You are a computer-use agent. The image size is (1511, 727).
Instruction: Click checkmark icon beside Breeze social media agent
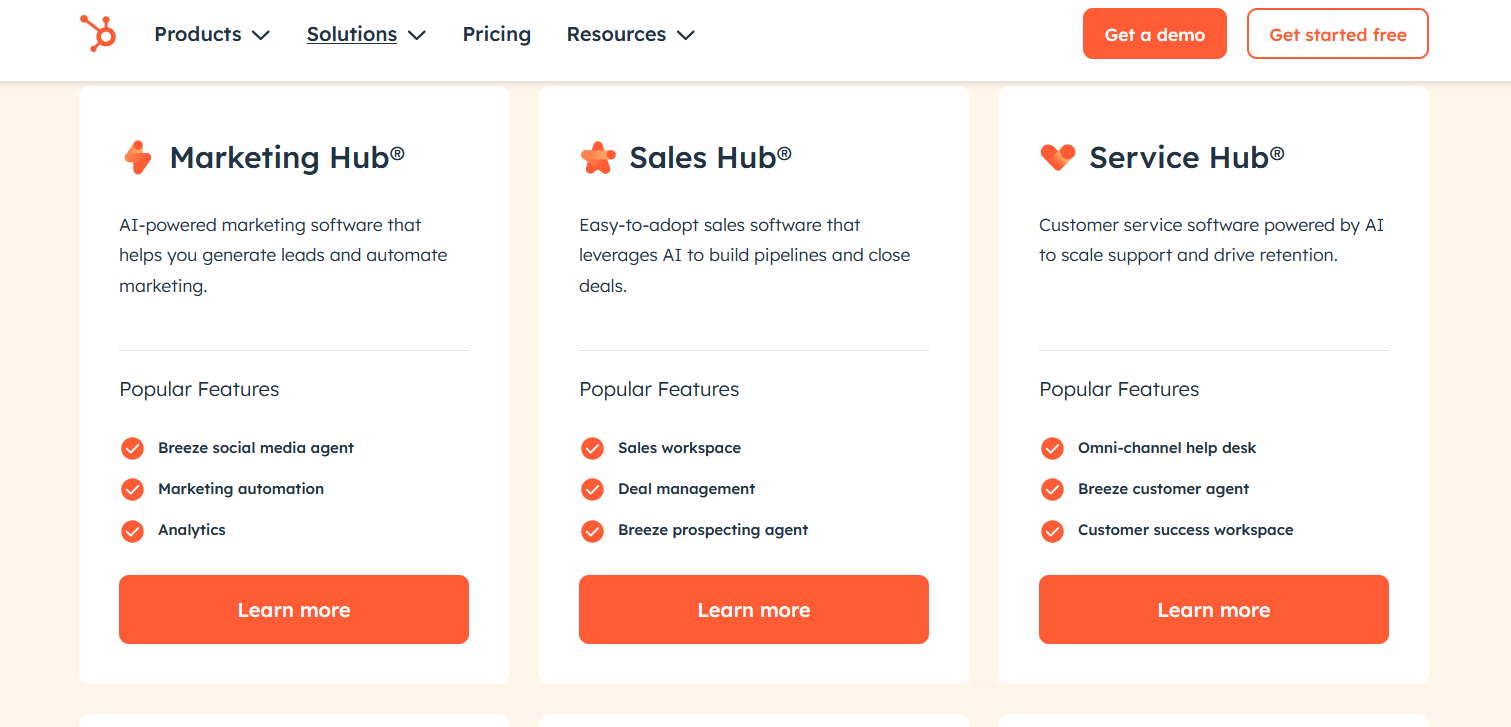coord(132,448)
